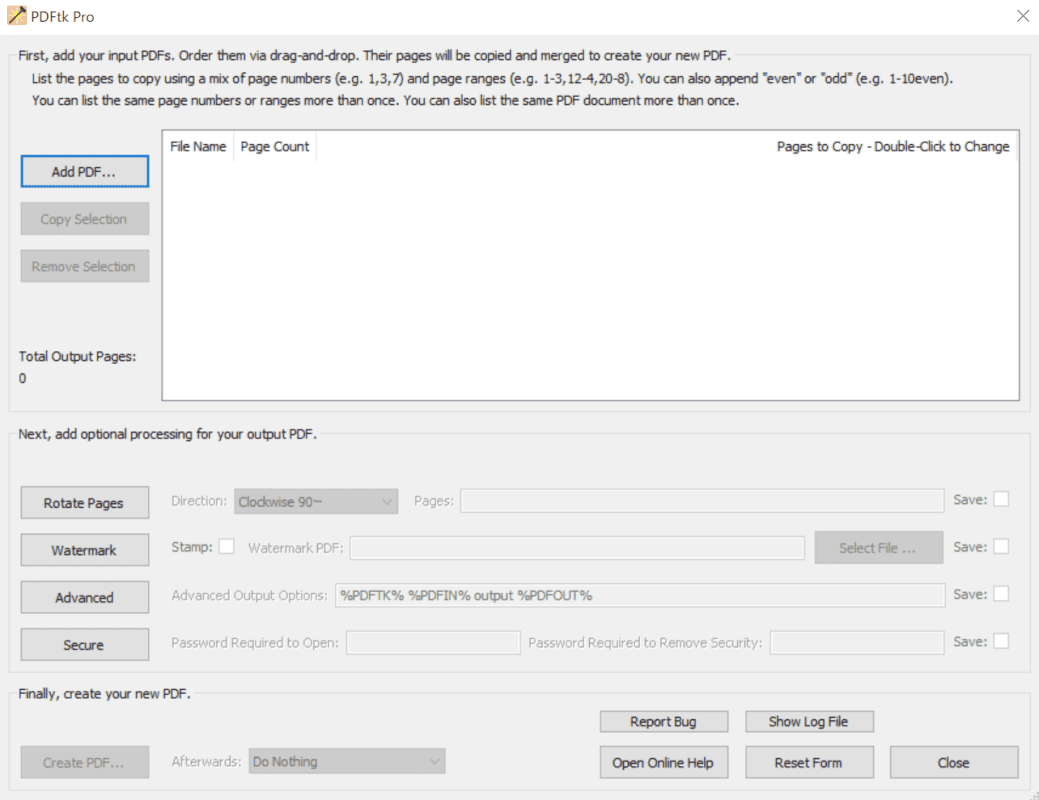Click the Report Bug button
1039x800 pixels.
click(664, 722)
